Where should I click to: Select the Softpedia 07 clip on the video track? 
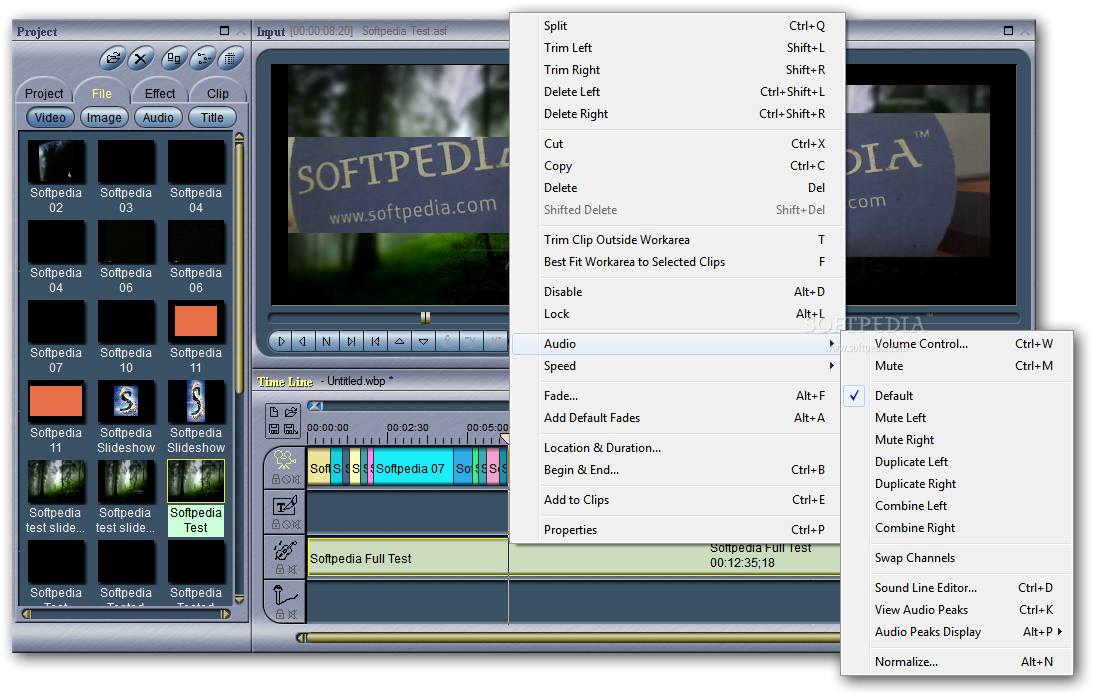pos(413,469)
